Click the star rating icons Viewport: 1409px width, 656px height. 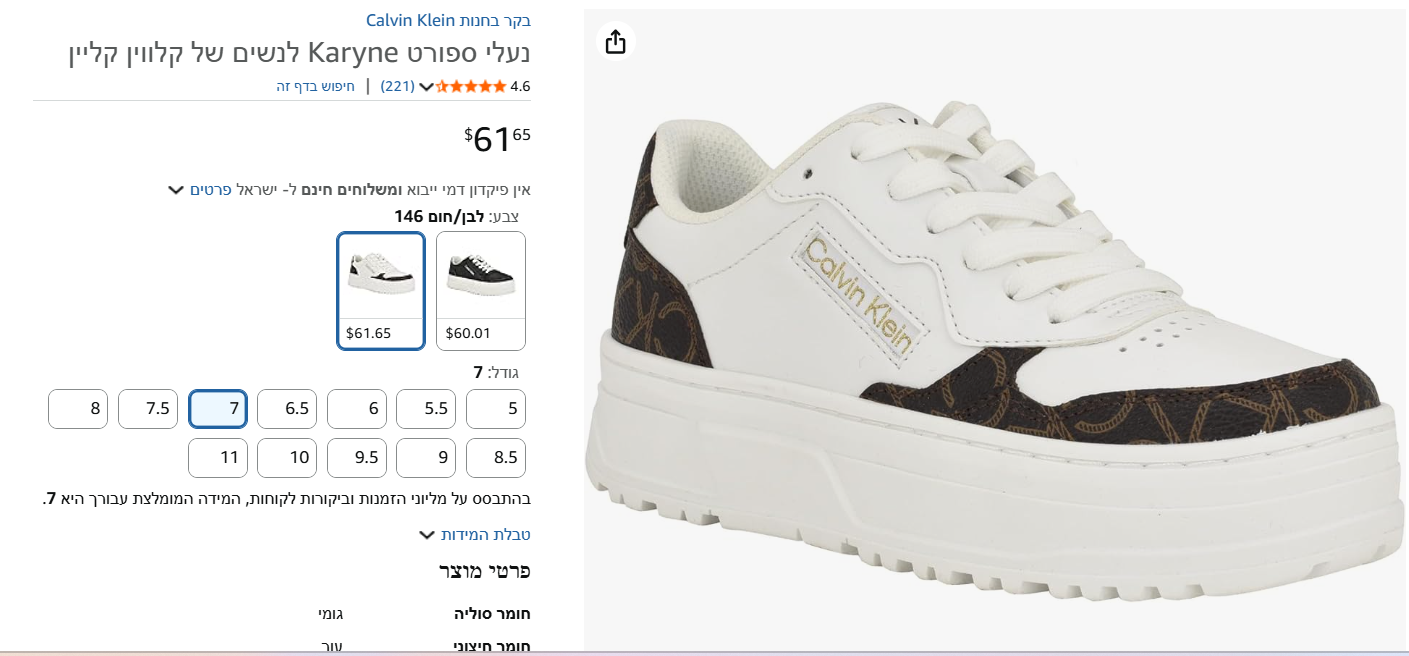point(471,86)
